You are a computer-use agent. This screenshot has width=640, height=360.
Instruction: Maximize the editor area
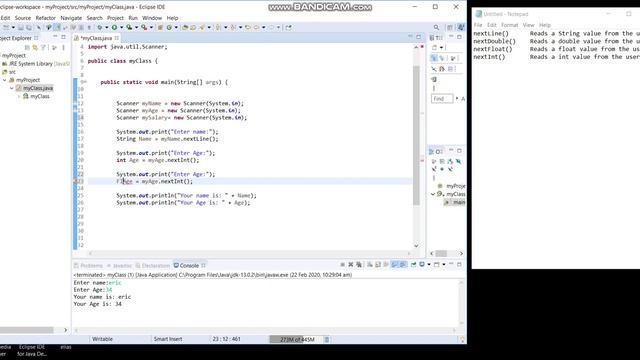pyautogui.click(x=418, y=37)
